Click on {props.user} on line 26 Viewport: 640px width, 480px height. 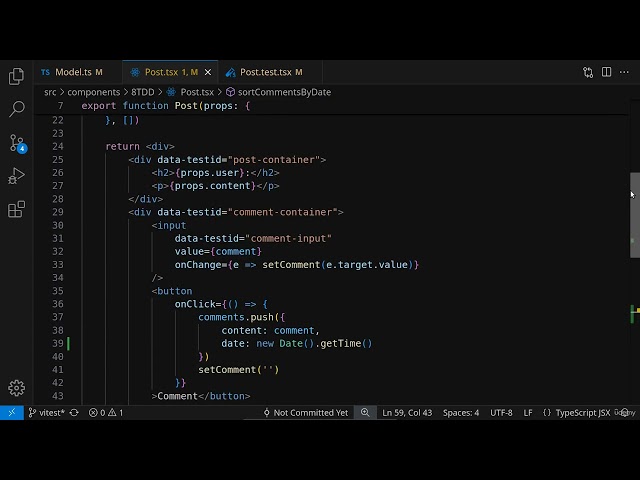coord(210,173)
